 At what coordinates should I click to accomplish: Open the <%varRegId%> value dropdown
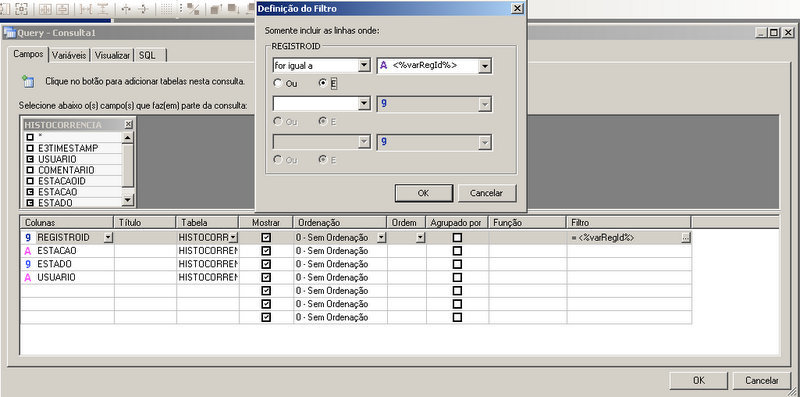point(485,66)
